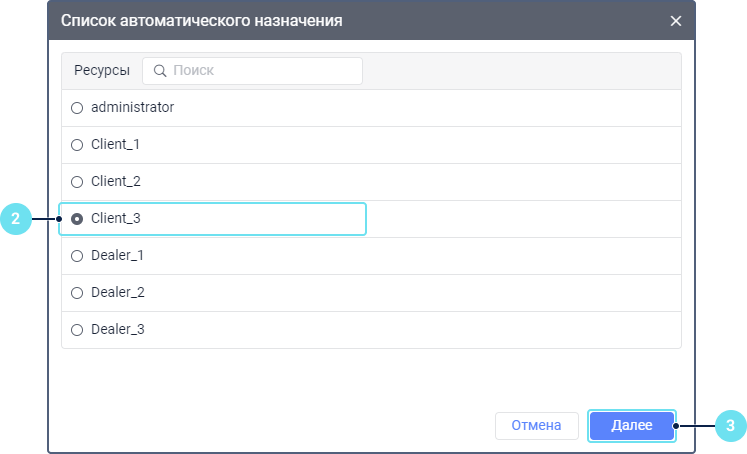Select the Client_3 radio button
This screenshot has width=747, height=454.
click(77, 219)
